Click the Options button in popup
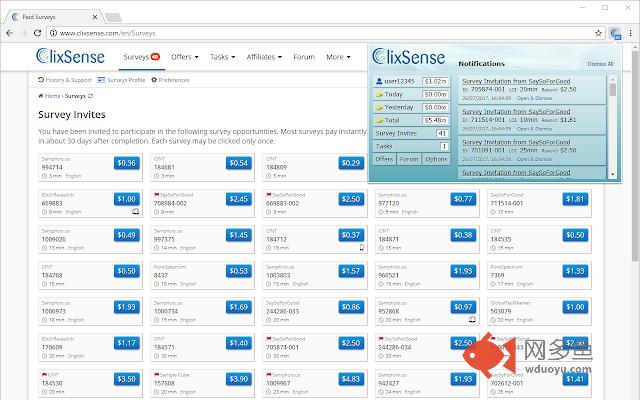 tap(436, 159)
